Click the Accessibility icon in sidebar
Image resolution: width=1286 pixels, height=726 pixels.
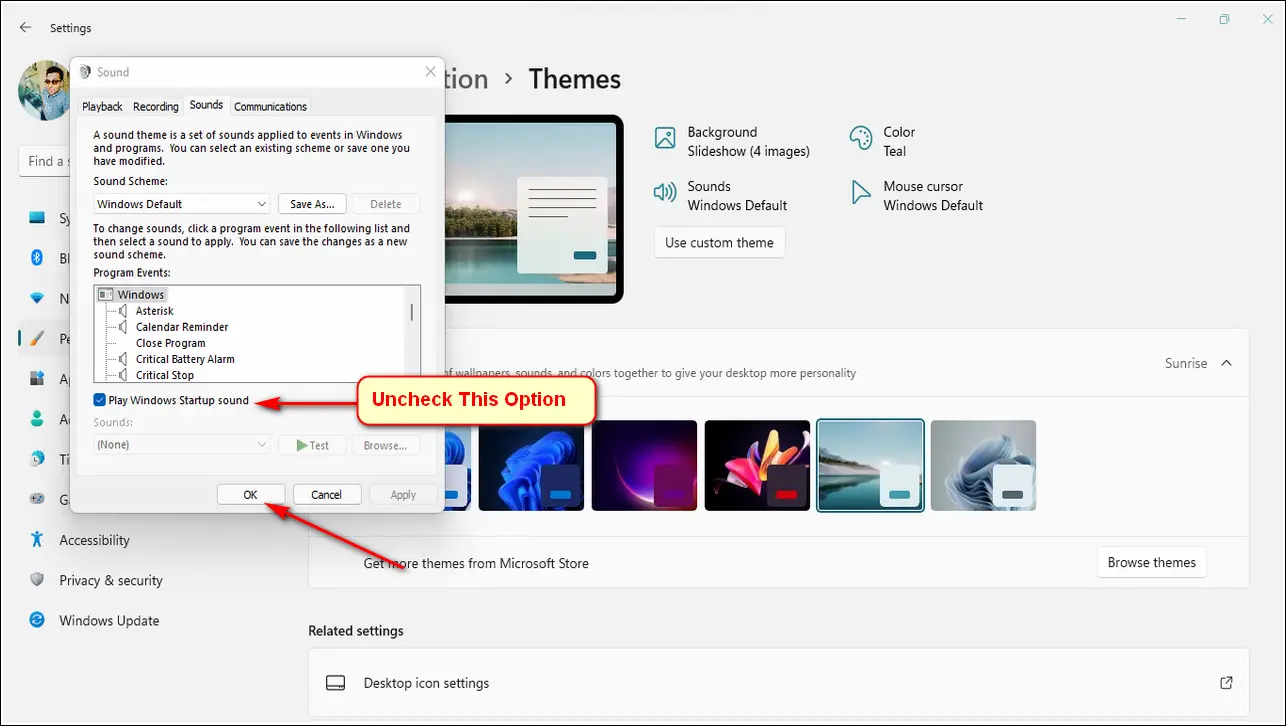pos(37,540)
